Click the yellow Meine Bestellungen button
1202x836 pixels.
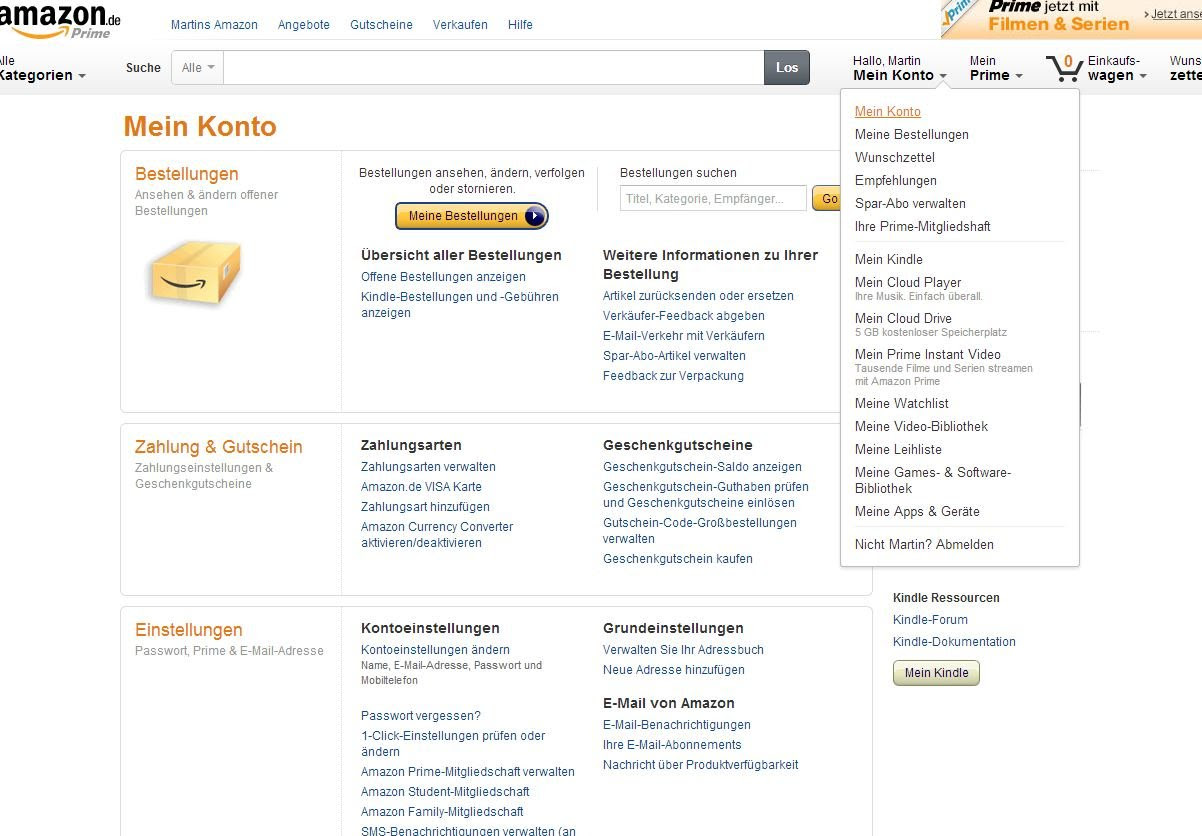coord(472,216)
